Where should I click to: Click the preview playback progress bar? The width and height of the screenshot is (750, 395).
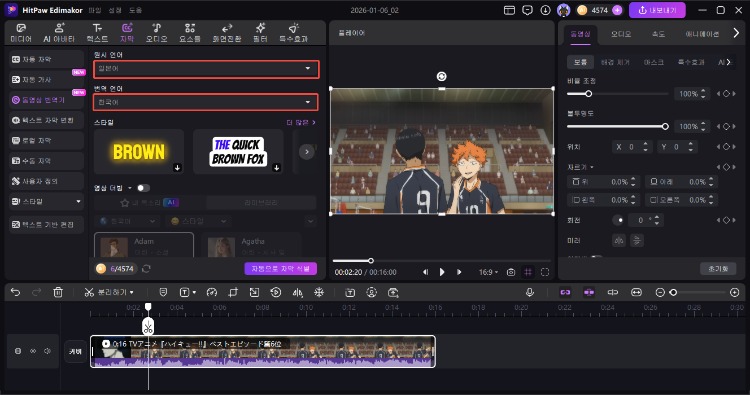click(441, 261)
